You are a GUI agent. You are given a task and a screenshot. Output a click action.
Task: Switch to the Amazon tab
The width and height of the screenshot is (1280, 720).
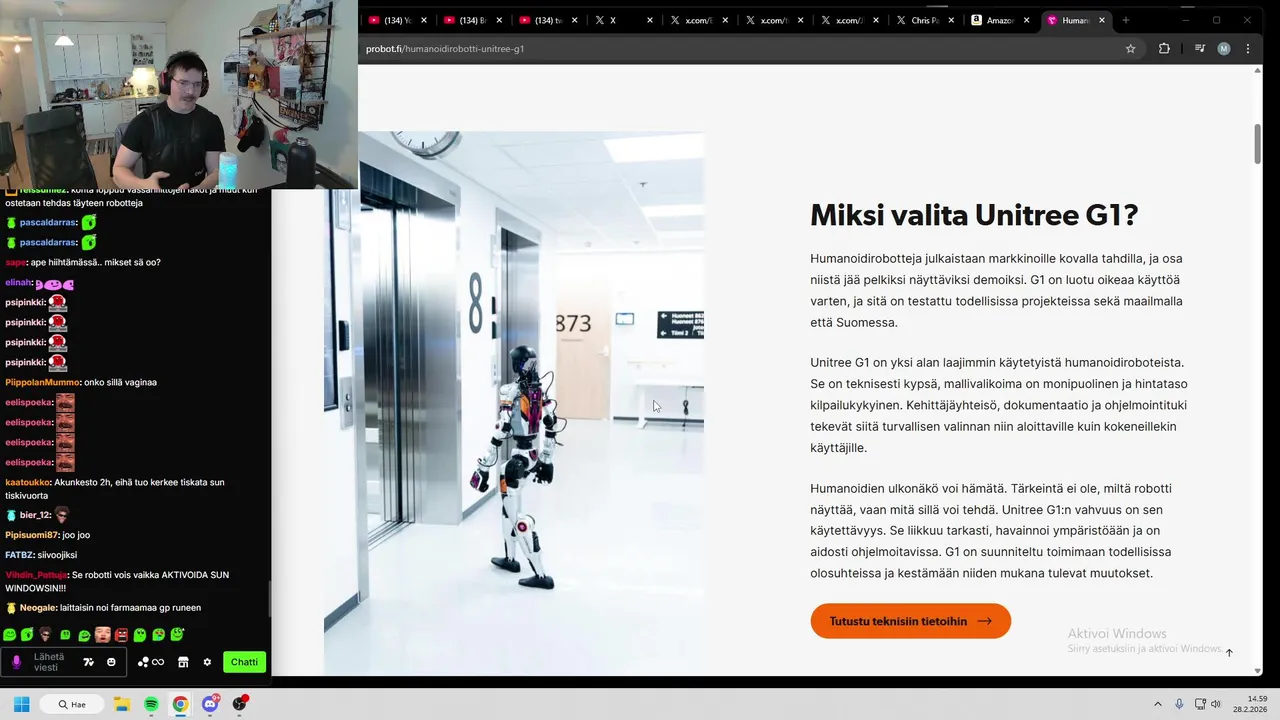point(1001,20)
